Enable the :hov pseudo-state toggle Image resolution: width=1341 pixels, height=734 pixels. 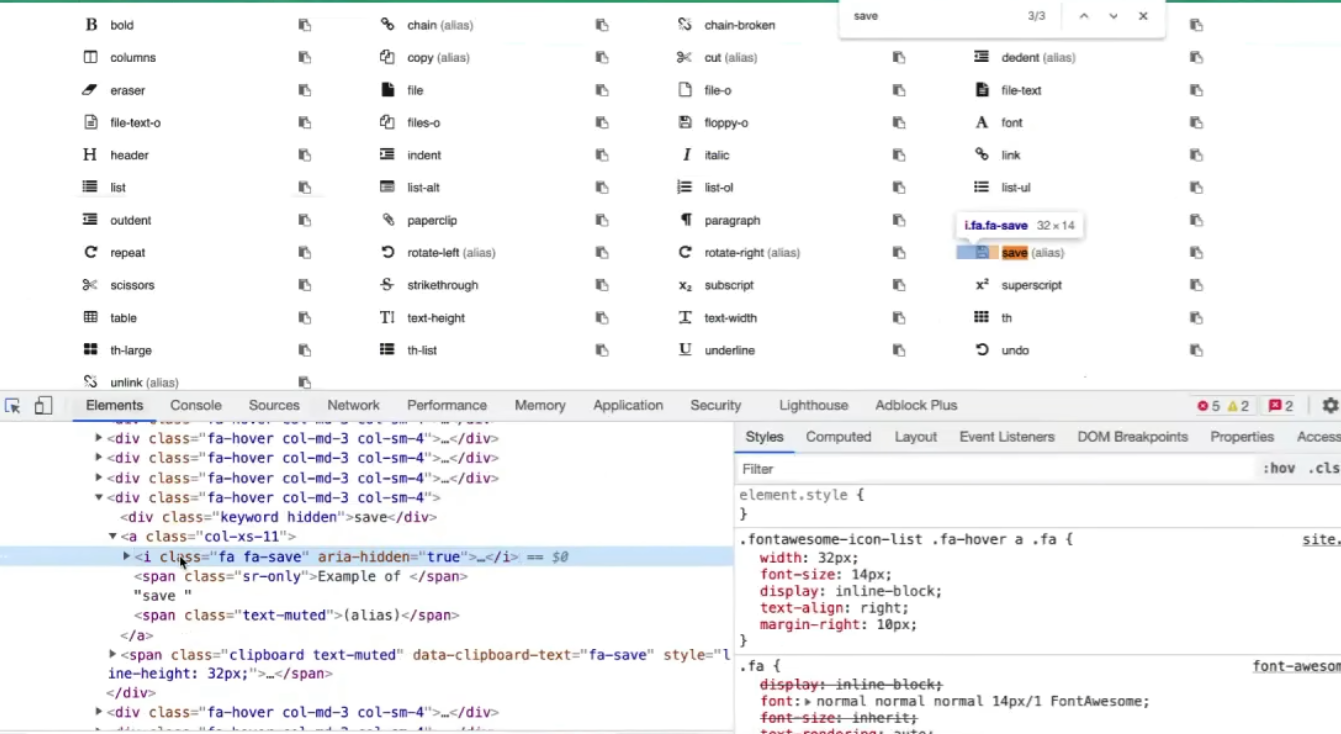(1280, 468)
